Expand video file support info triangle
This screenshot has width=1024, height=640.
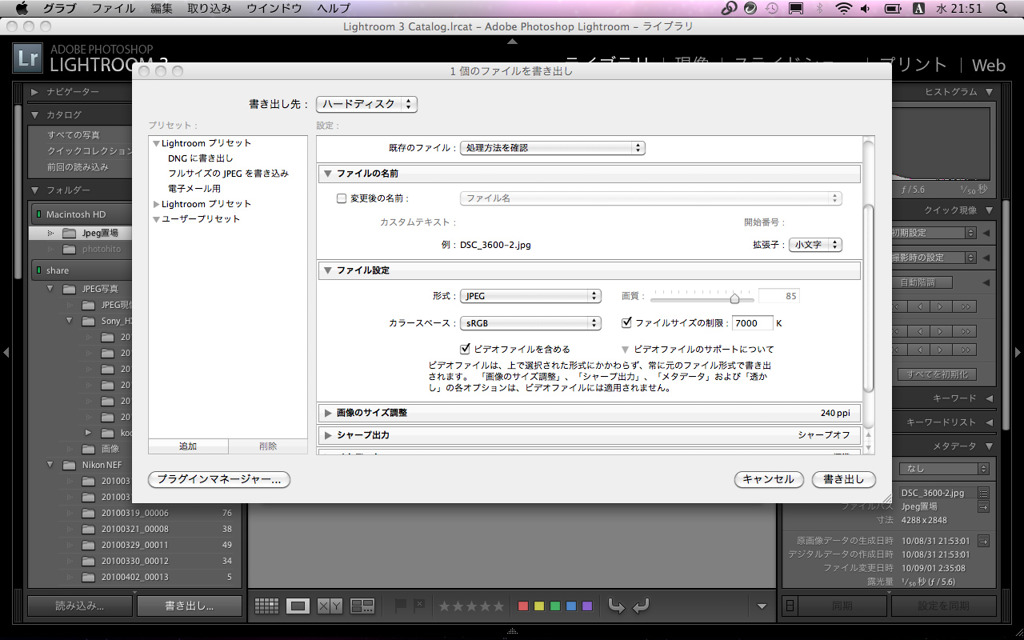pos(625,350)
